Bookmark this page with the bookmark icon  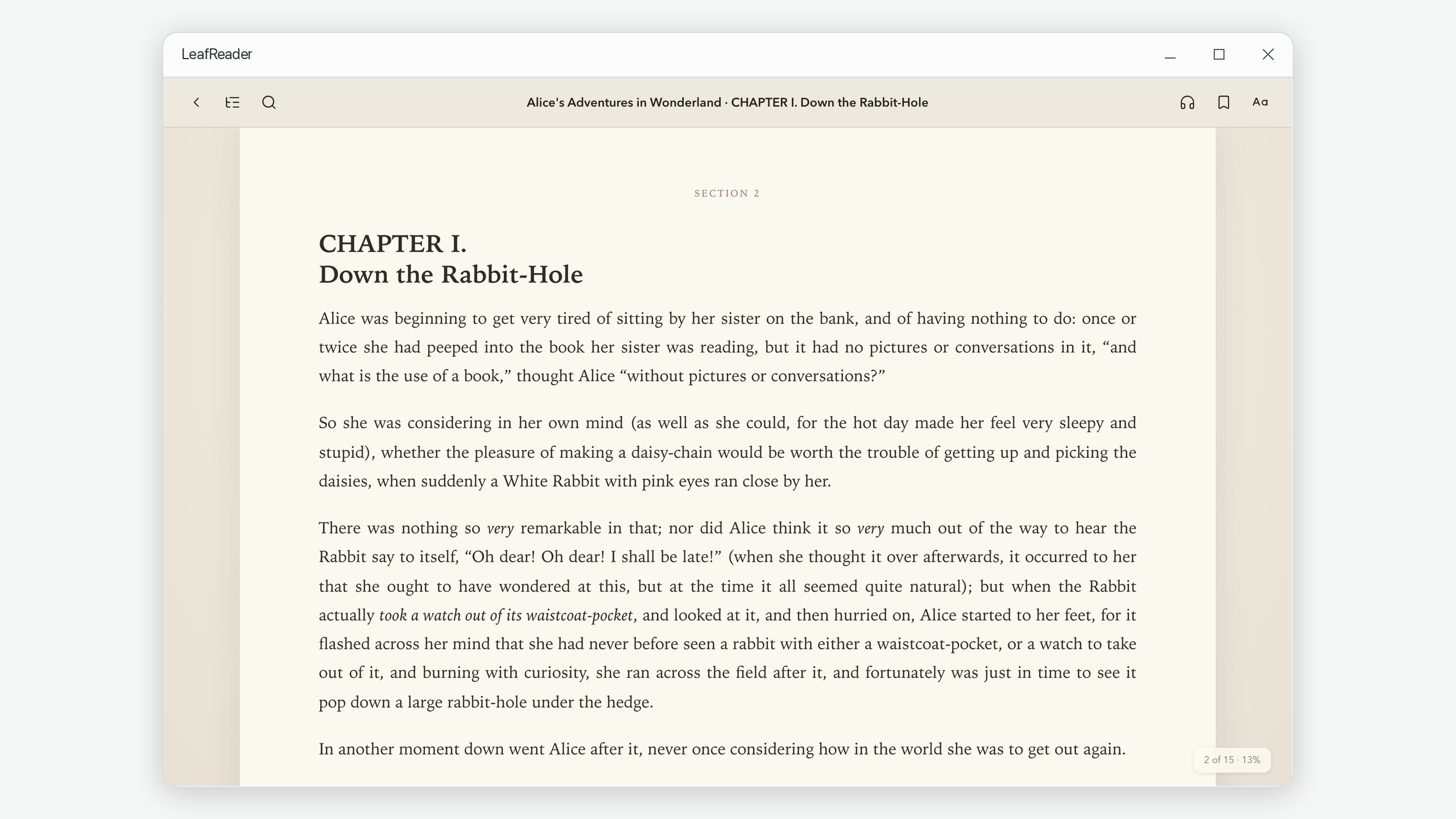tap(1223, 102)
